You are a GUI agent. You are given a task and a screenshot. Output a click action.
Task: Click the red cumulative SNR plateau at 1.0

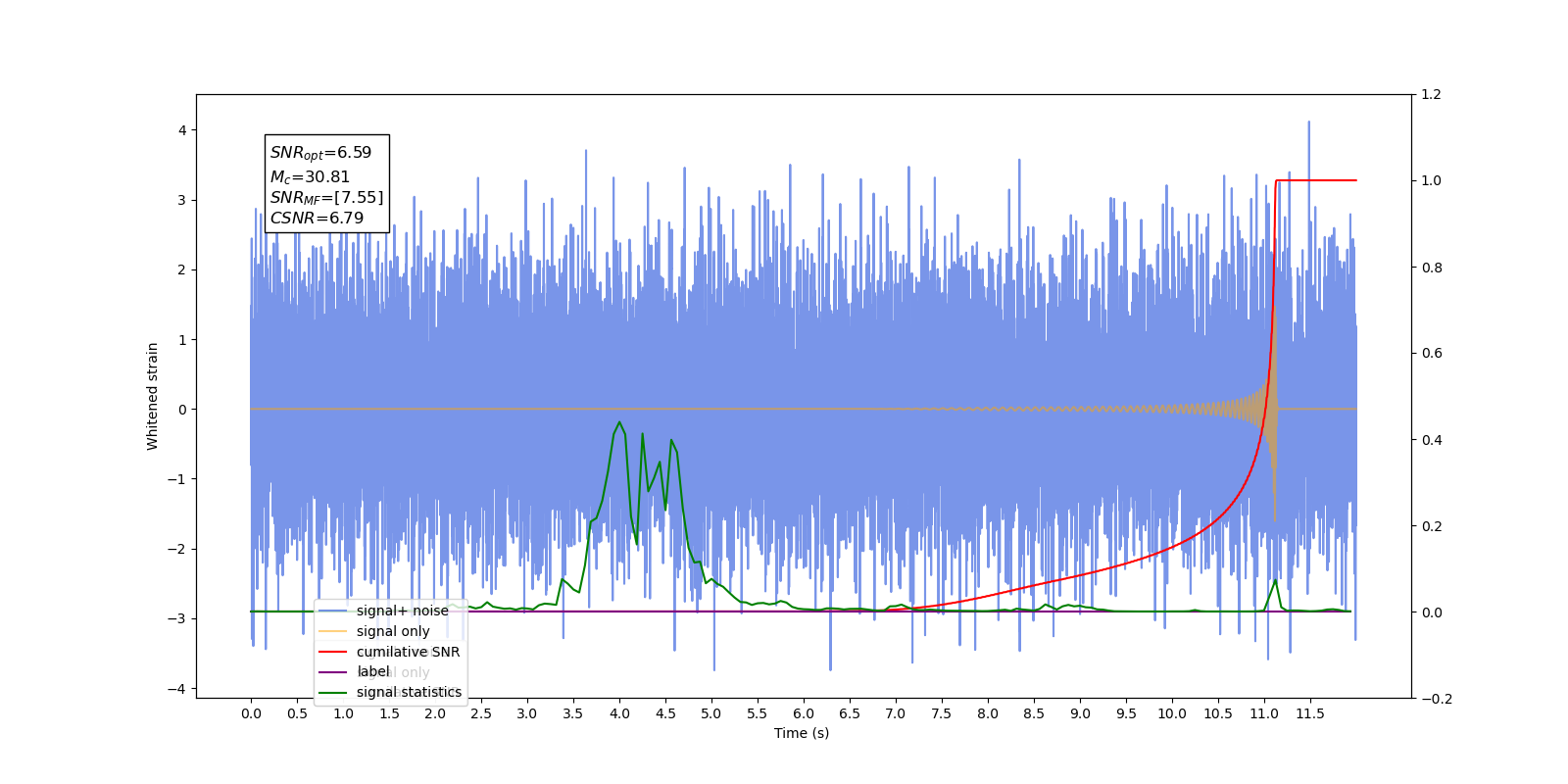coord(1316,180)
